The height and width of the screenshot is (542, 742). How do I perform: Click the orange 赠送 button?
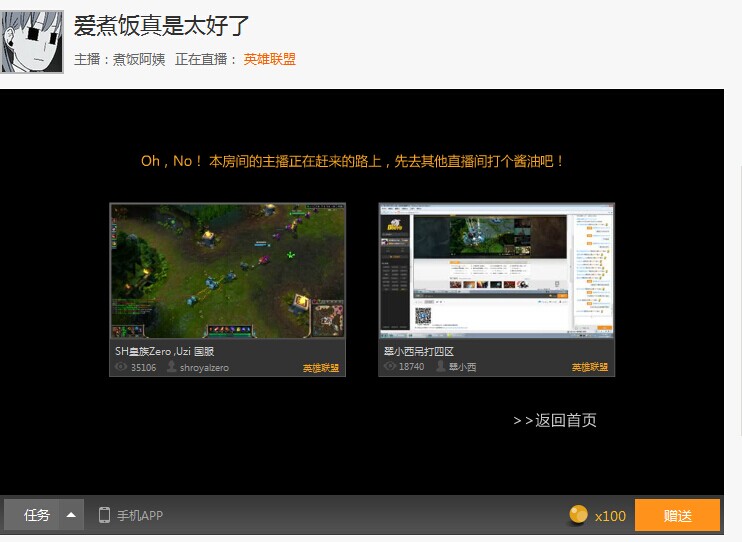pos(677,515)
